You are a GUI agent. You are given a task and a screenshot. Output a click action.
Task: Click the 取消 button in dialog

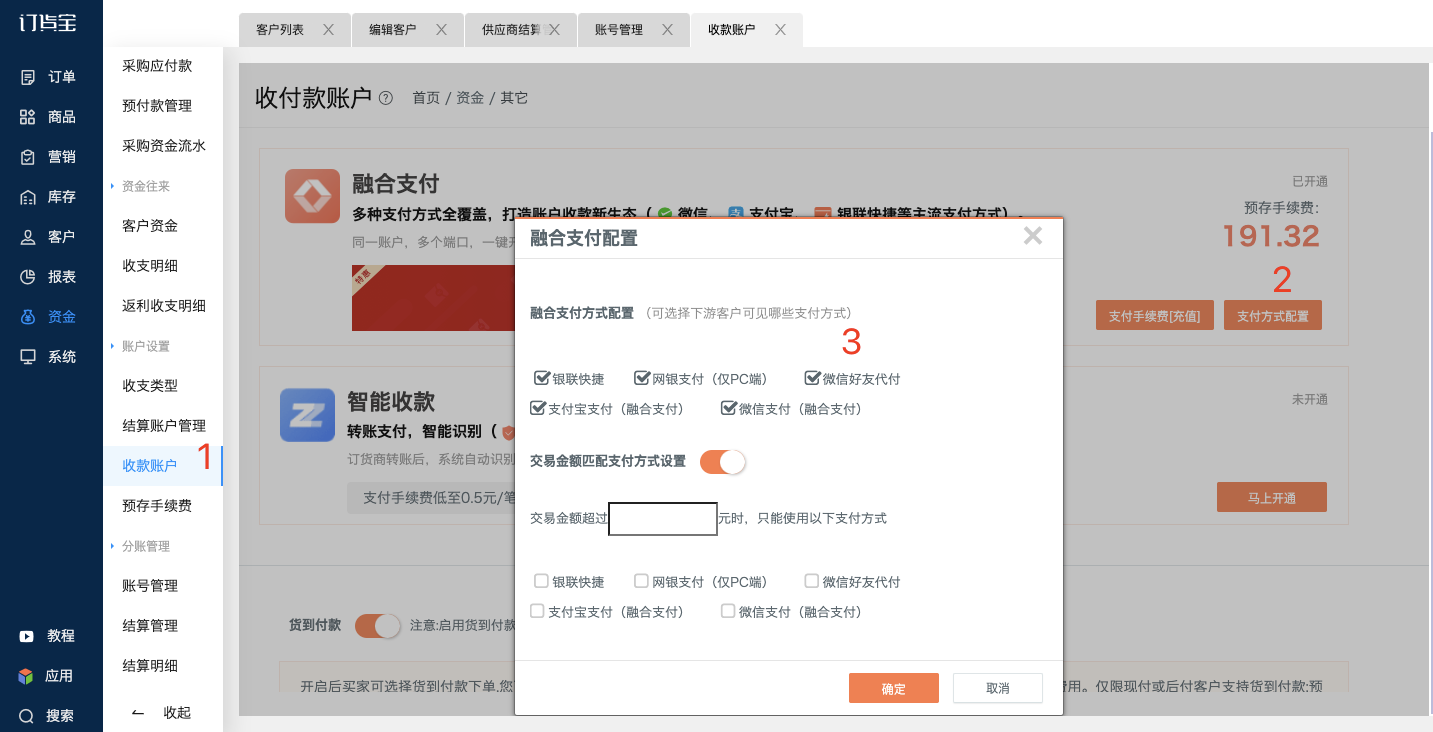coord(998,688)
